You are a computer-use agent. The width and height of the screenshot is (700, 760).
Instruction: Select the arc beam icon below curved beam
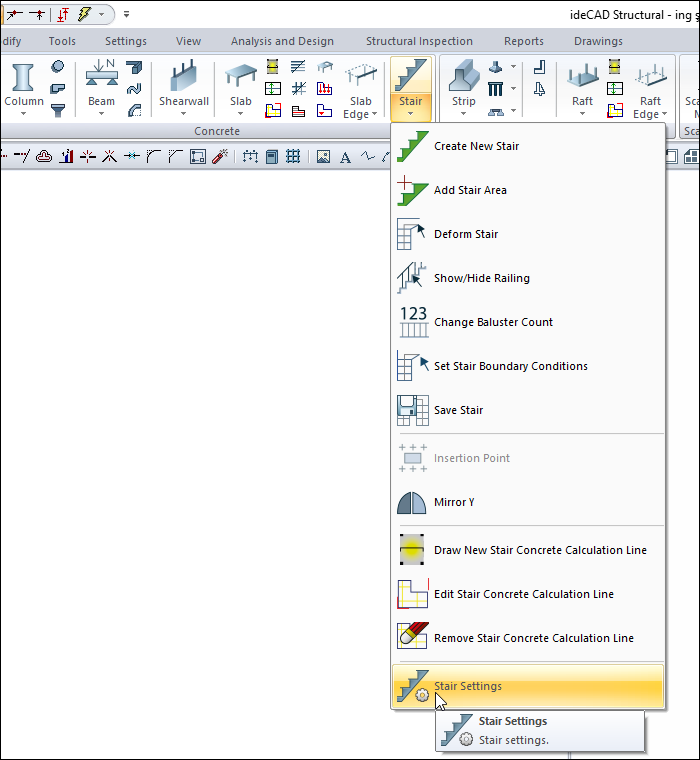point(134,111)
